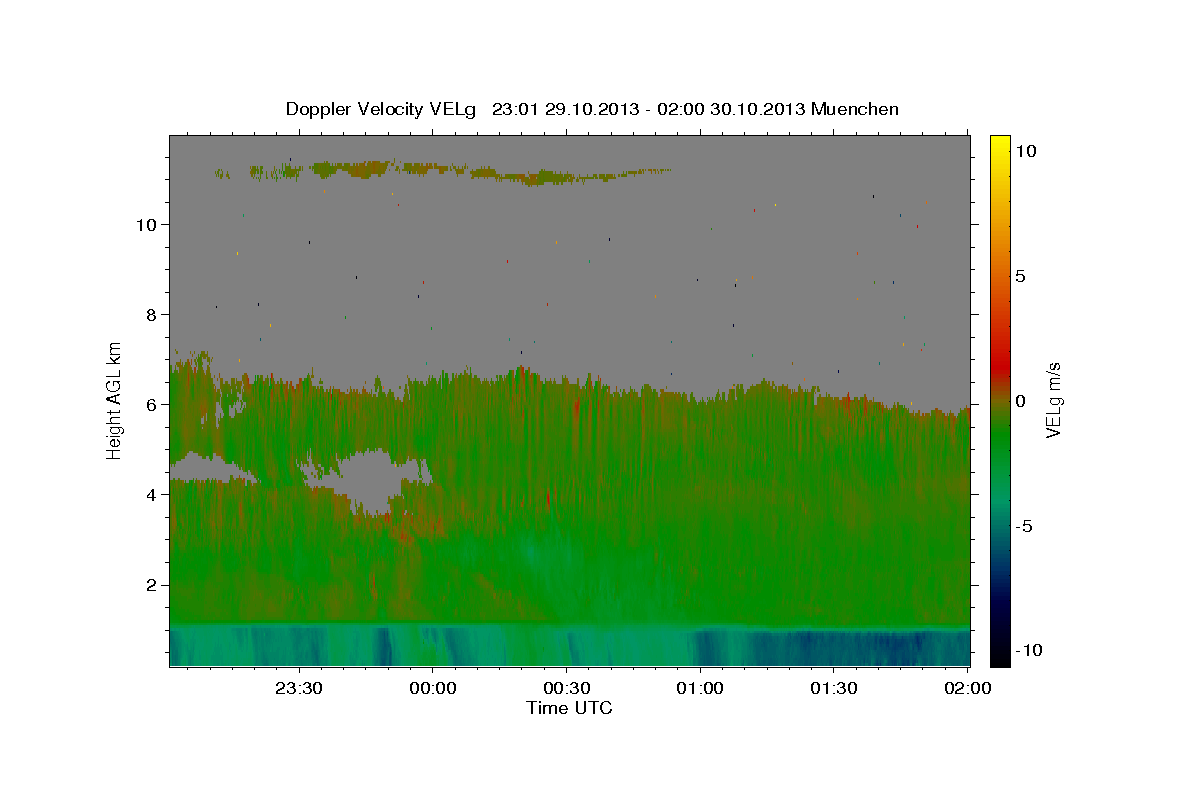Select the 01:00 time tick label
The width and height of the screenshot is (1200, 800).
point(700,688)
